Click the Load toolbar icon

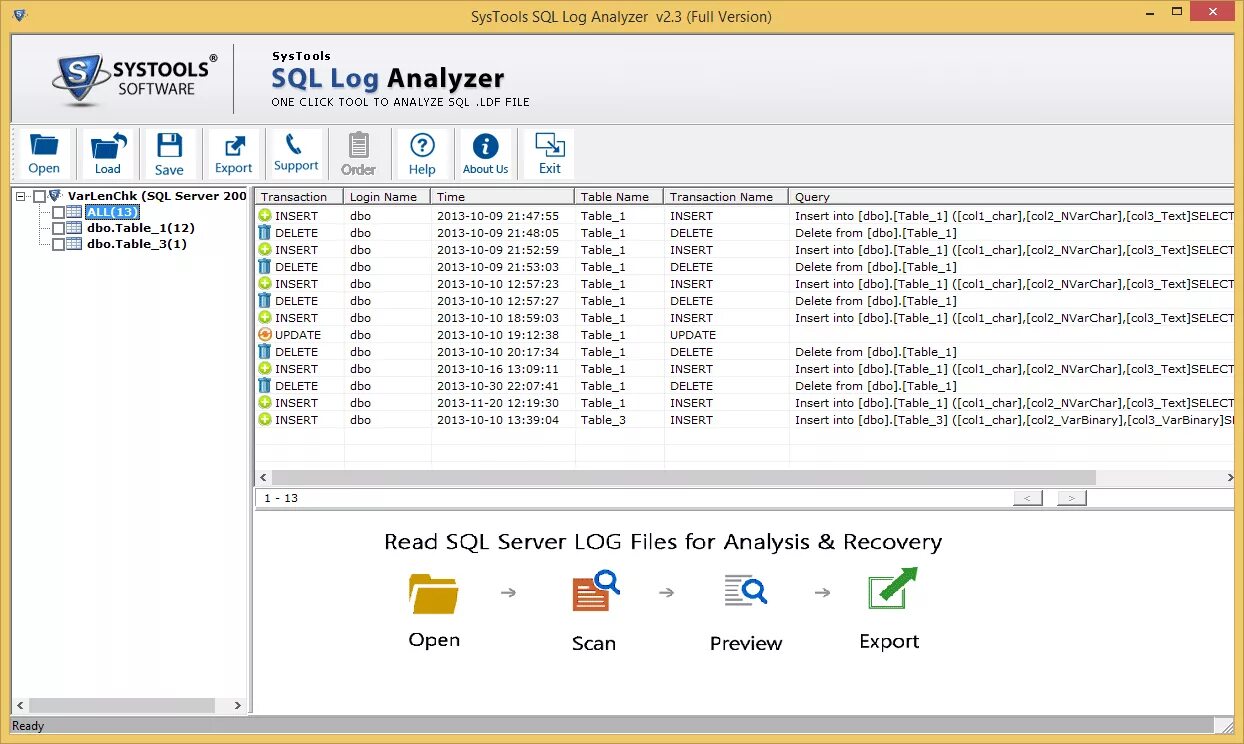tap(108, 154)
